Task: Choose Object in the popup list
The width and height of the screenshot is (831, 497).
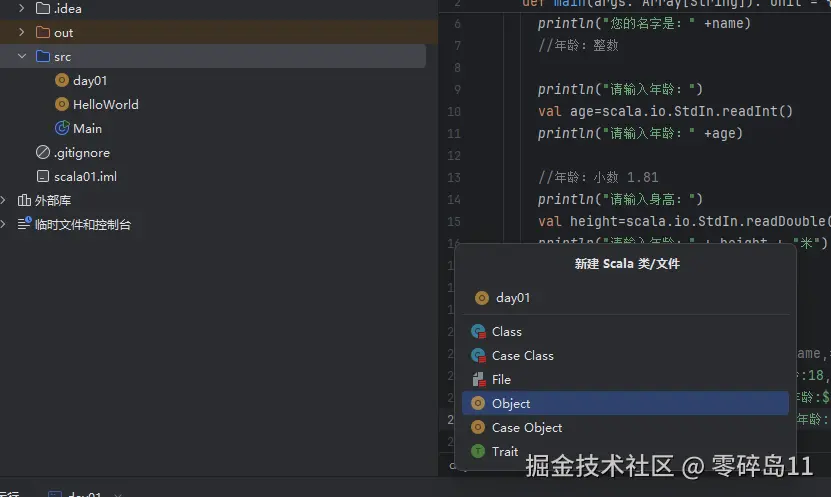Action: pyautogui.click(x=625, y=403)
